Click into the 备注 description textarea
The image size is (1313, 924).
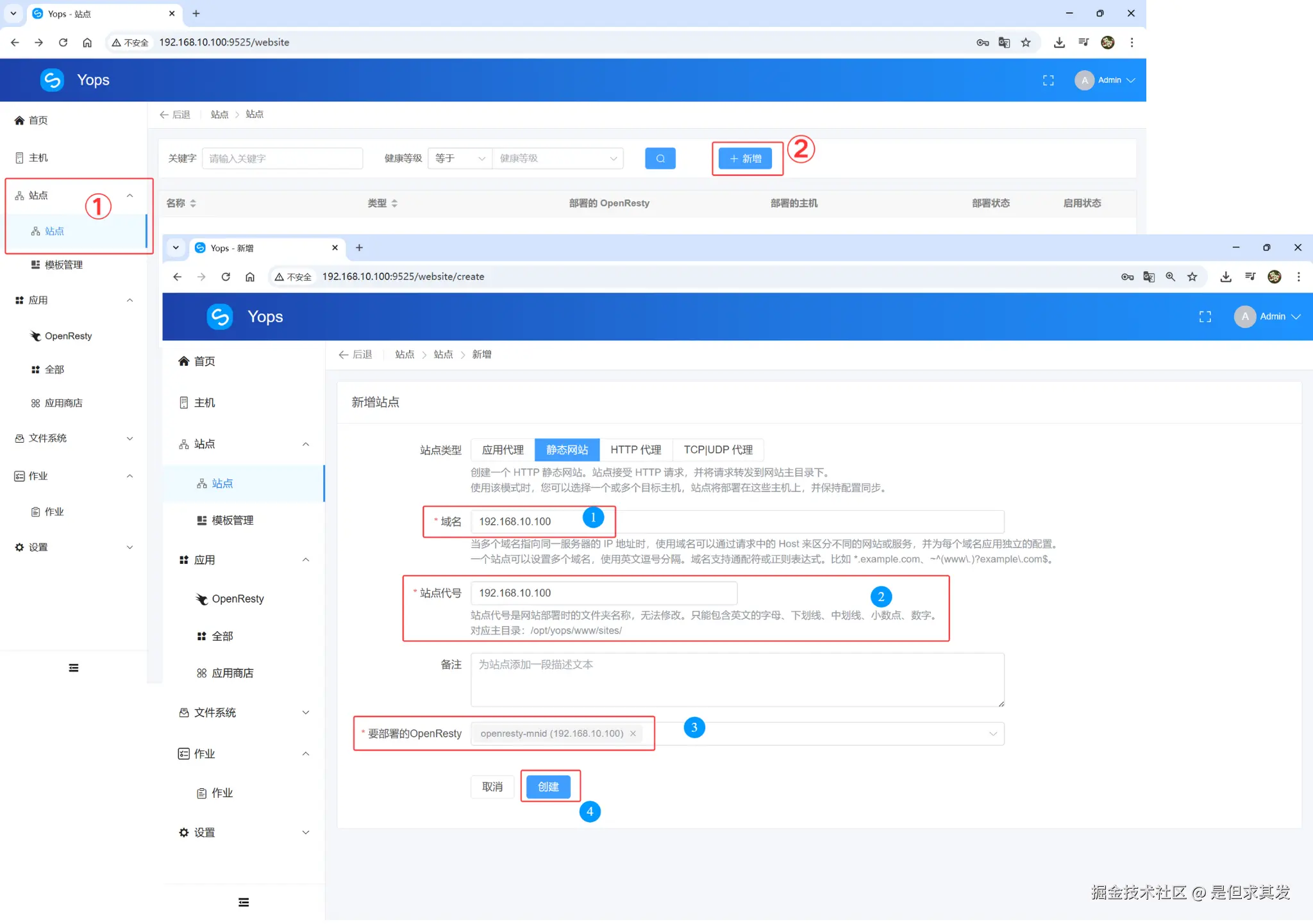(x=737, y=680)
